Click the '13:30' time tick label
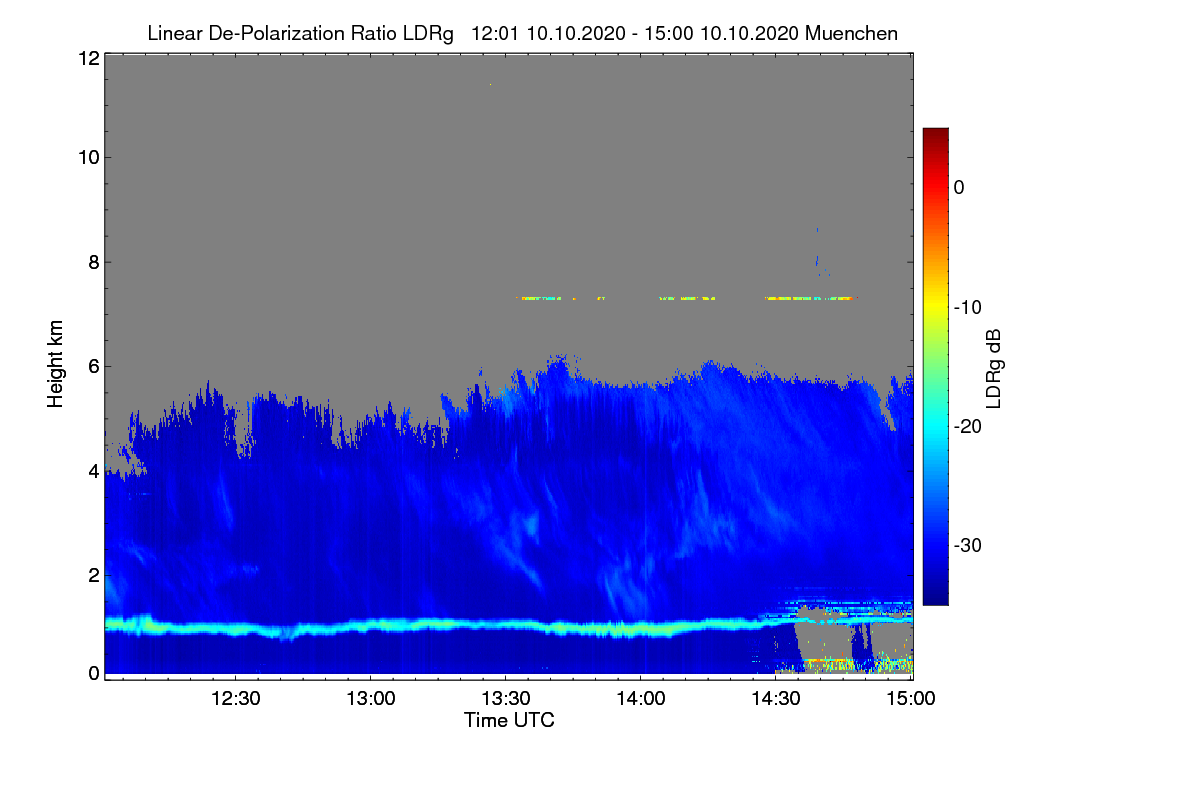Image resolution: width=1200 pixels, height=800 pixels. pos(507,698)
